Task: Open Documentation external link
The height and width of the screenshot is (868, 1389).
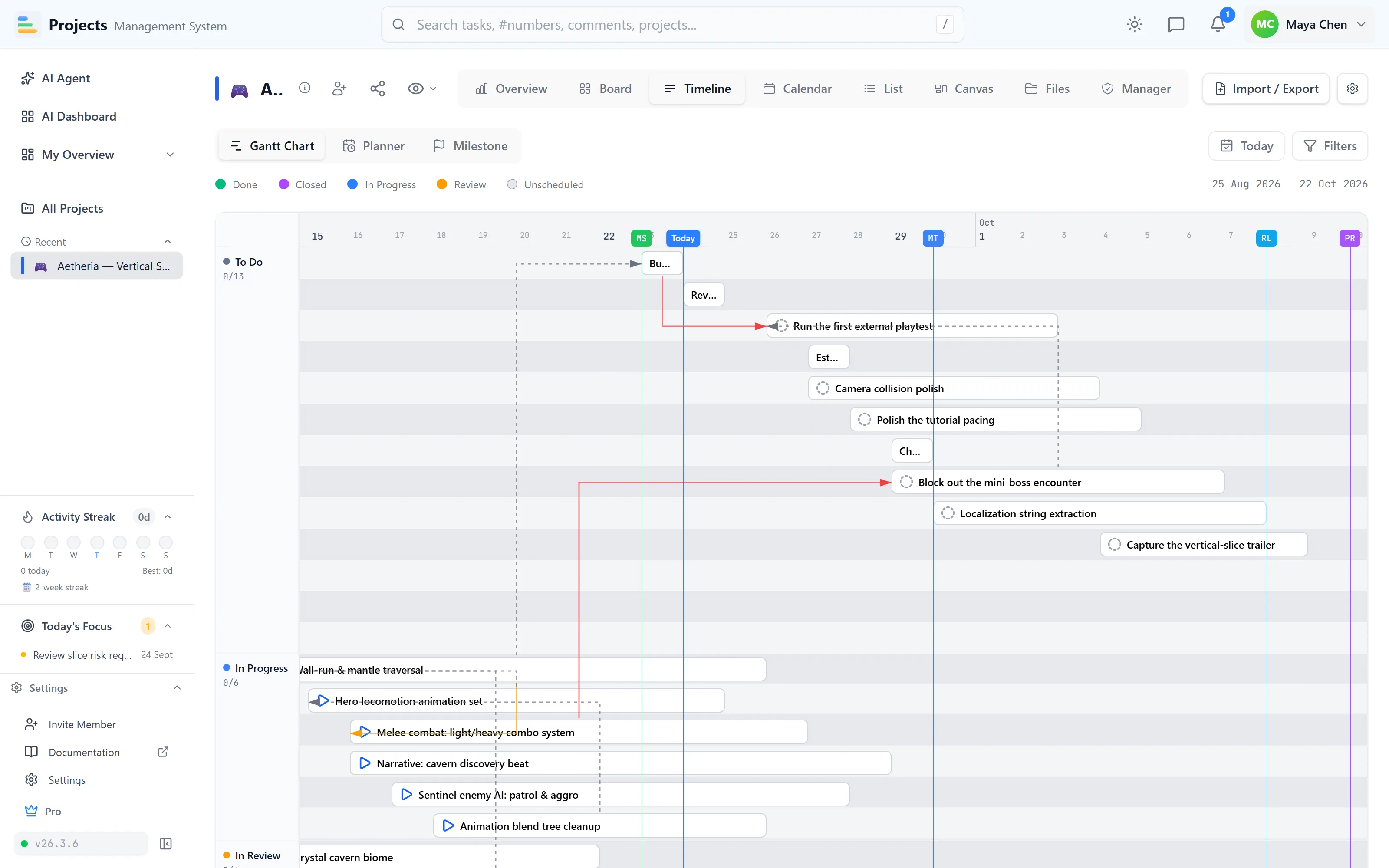Action: (96, 752)
